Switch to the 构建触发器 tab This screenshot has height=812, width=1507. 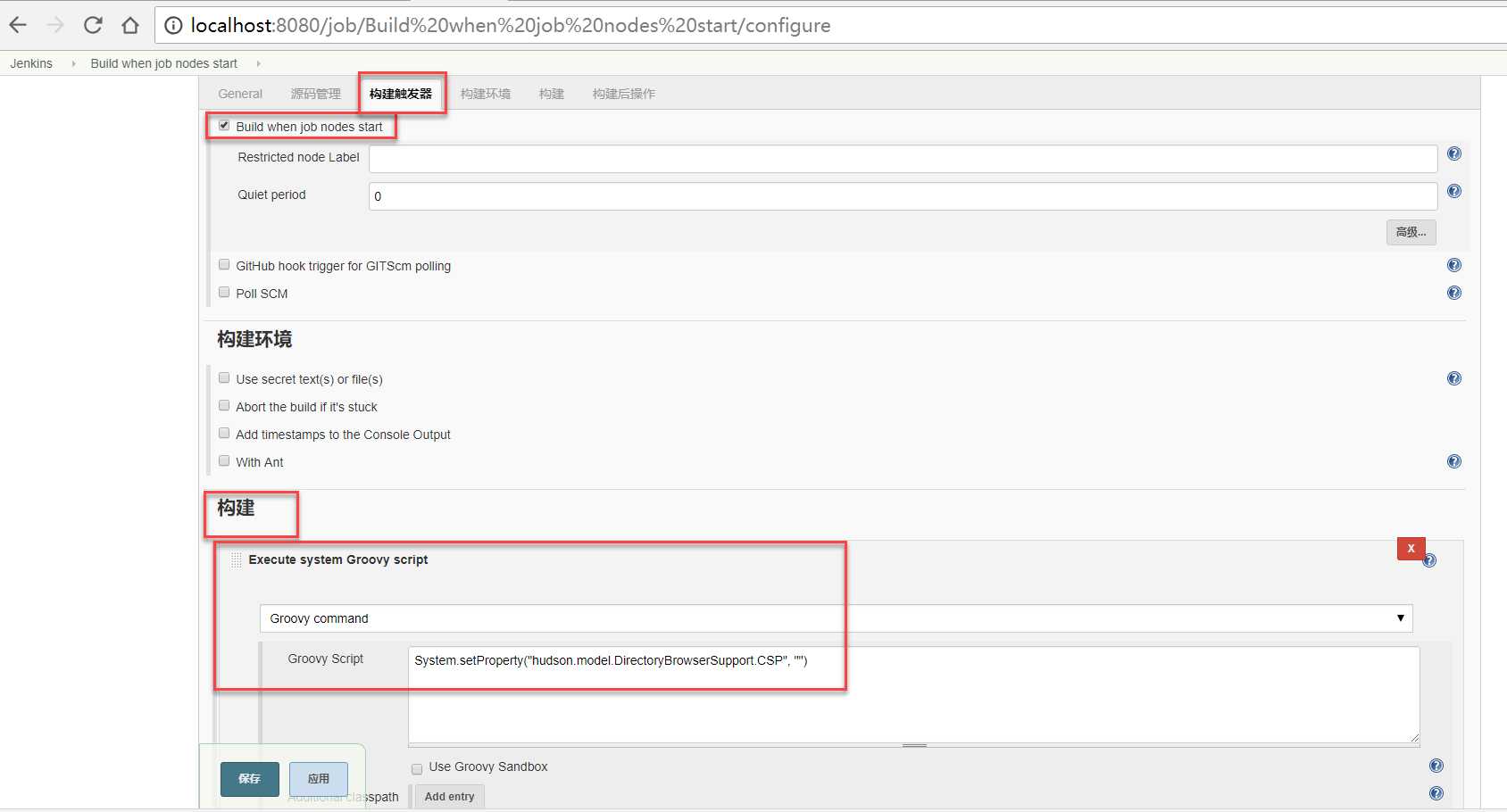click(401, 94)
